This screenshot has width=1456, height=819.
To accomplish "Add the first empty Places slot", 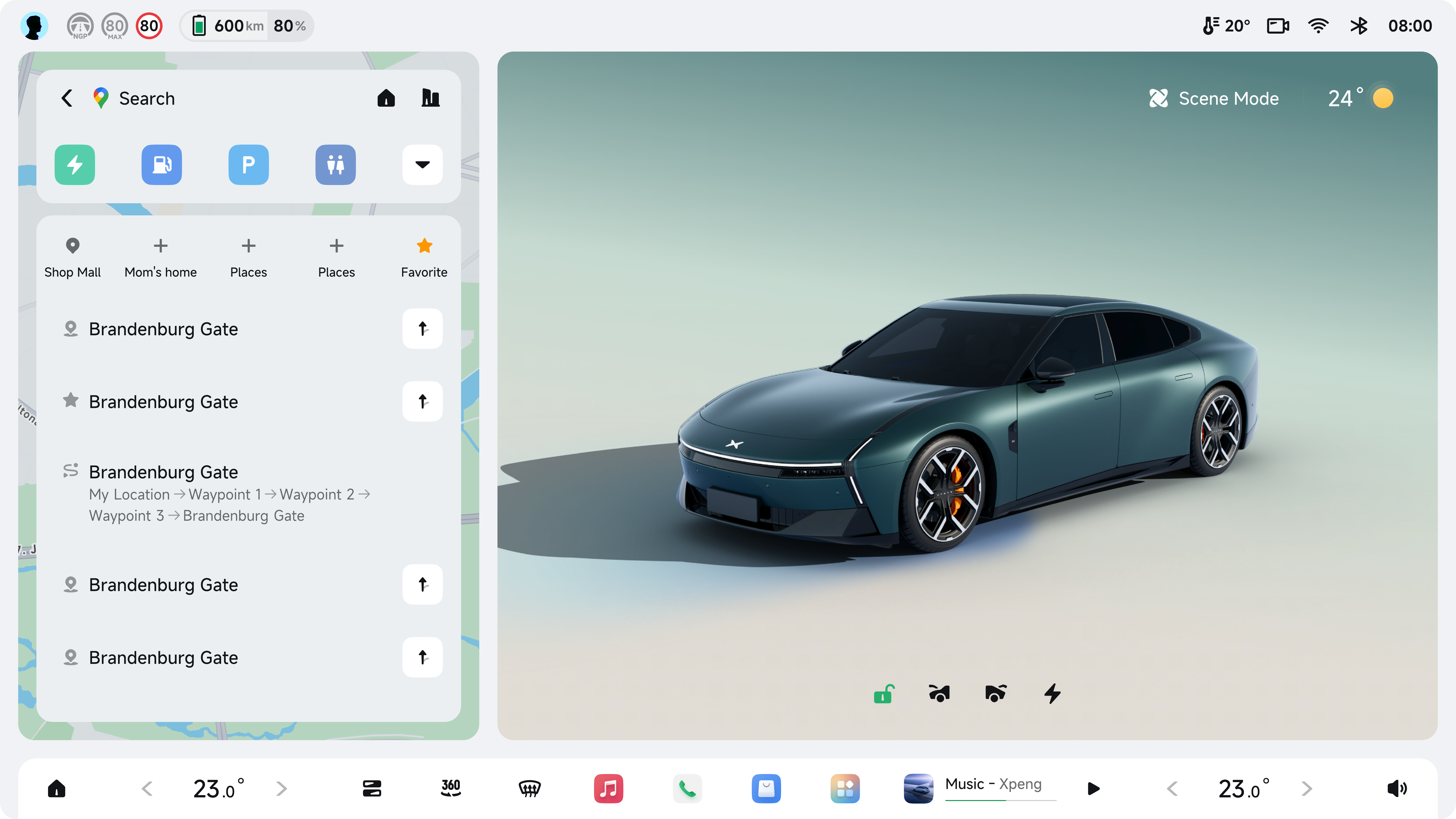I will (249, 258).
